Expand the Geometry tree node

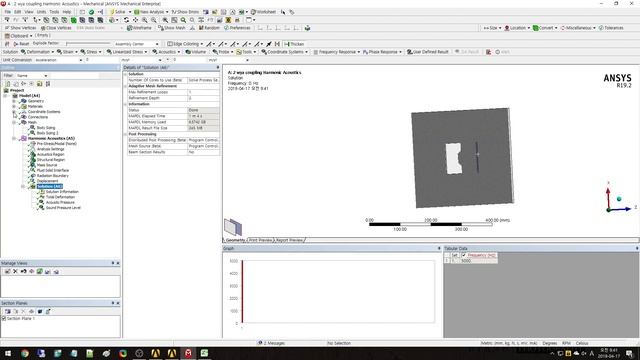[14, 101]
